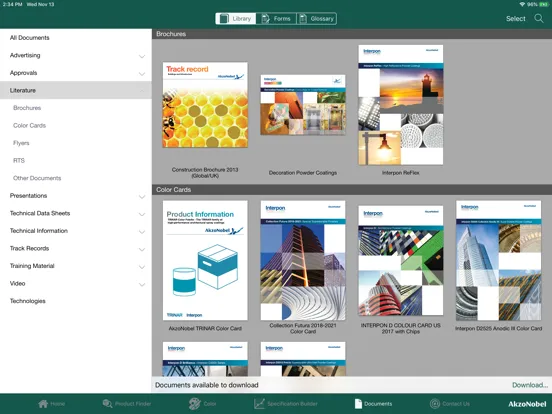
Task: Open the Product Finder icon
Action: [x=107, y=403]
